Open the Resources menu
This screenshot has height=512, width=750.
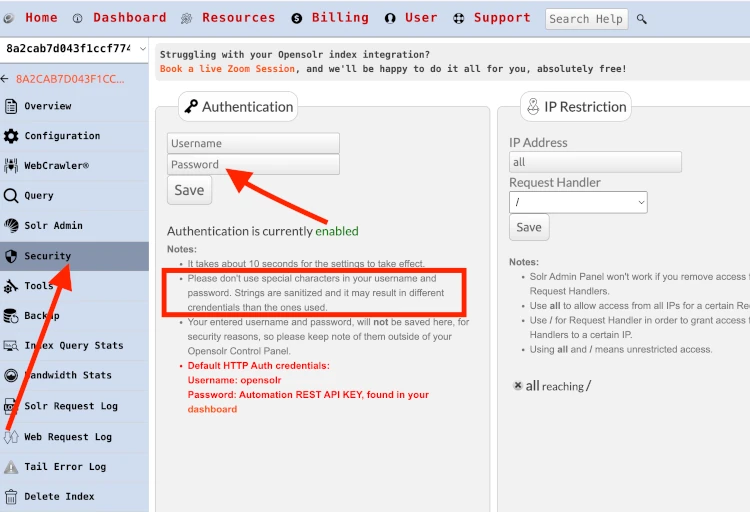click(228, 18)
